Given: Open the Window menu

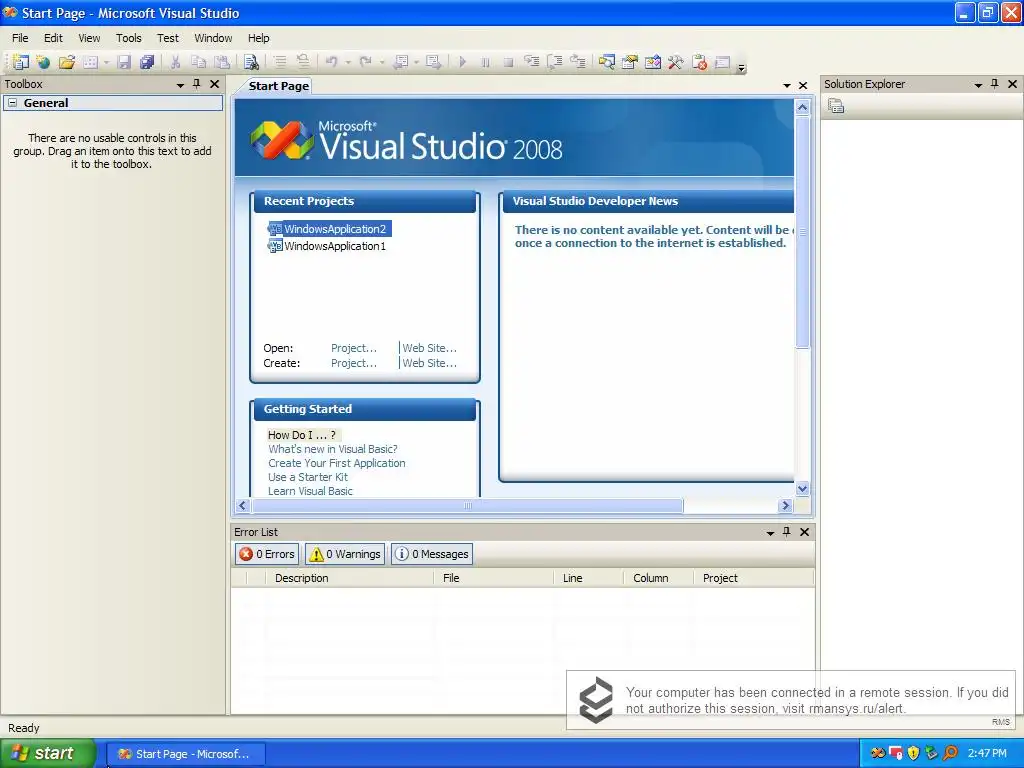Looking at the screenshot, I should tap(213, 38).
